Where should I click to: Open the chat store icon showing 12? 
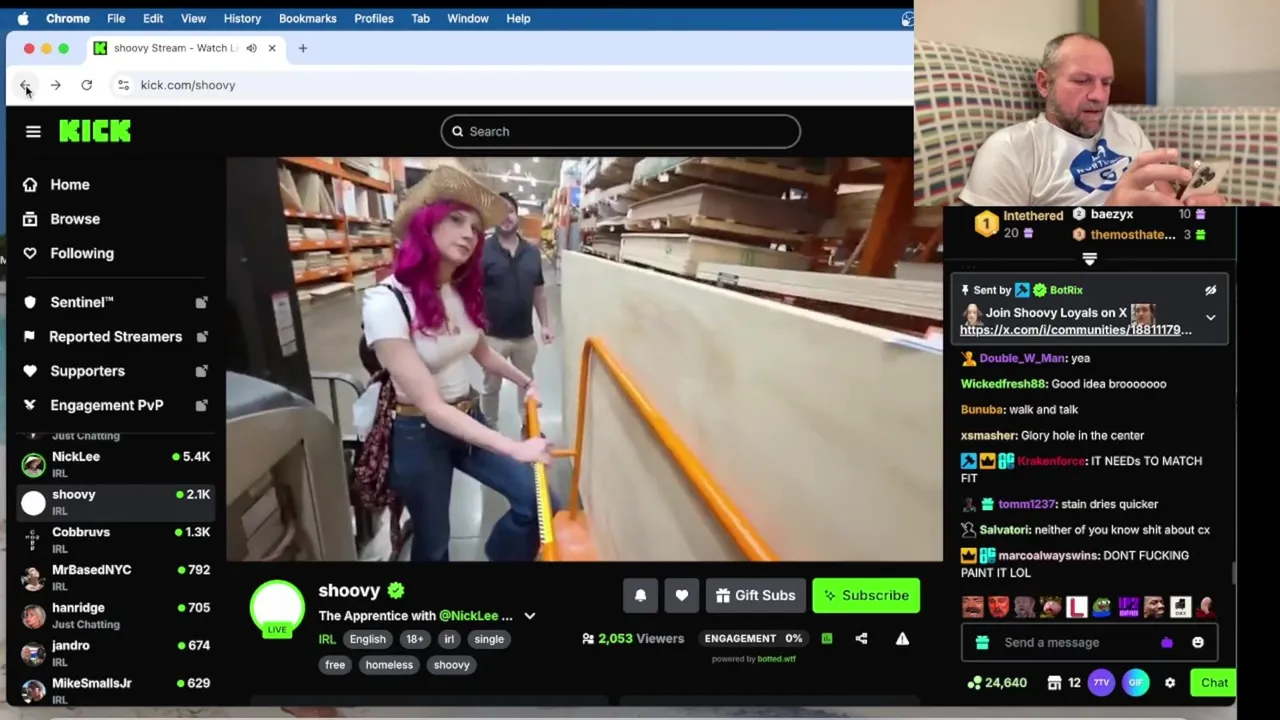coord(1064,683)
